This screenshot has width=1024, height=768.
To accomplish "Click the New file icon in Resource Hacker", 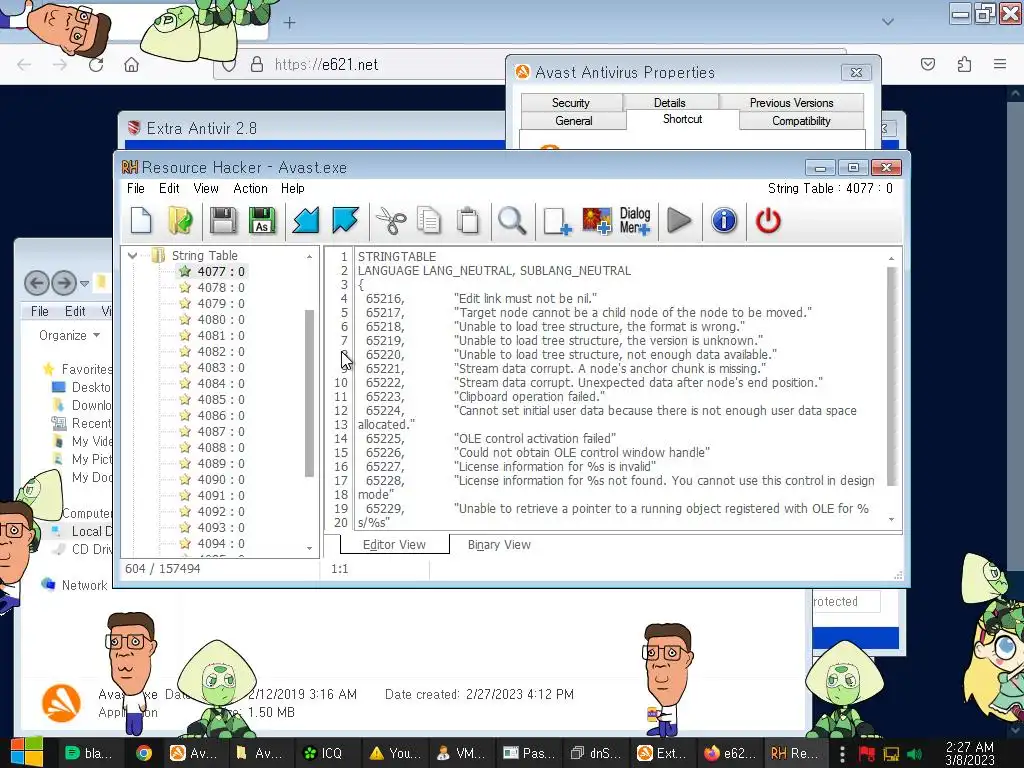I will 141,221.
